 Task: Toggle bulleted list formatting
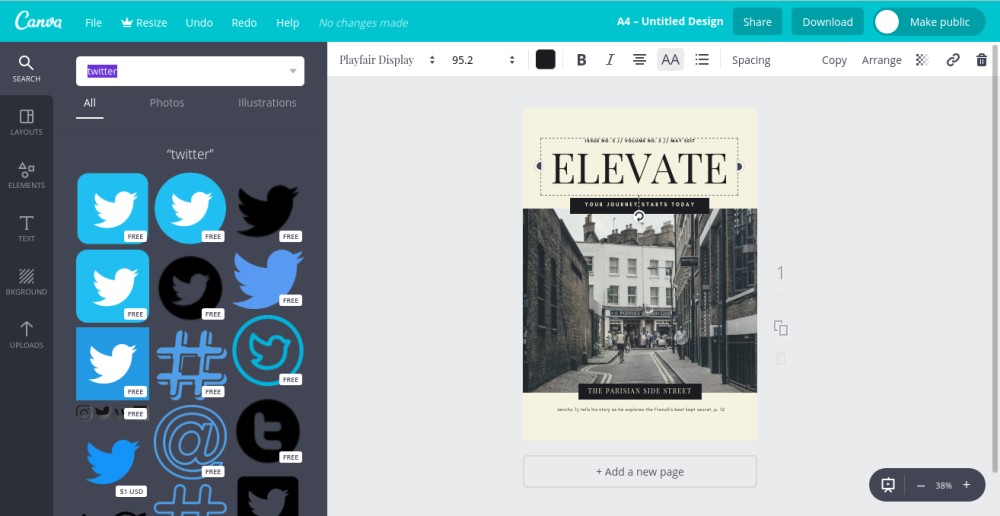click(x=702, y=60)
